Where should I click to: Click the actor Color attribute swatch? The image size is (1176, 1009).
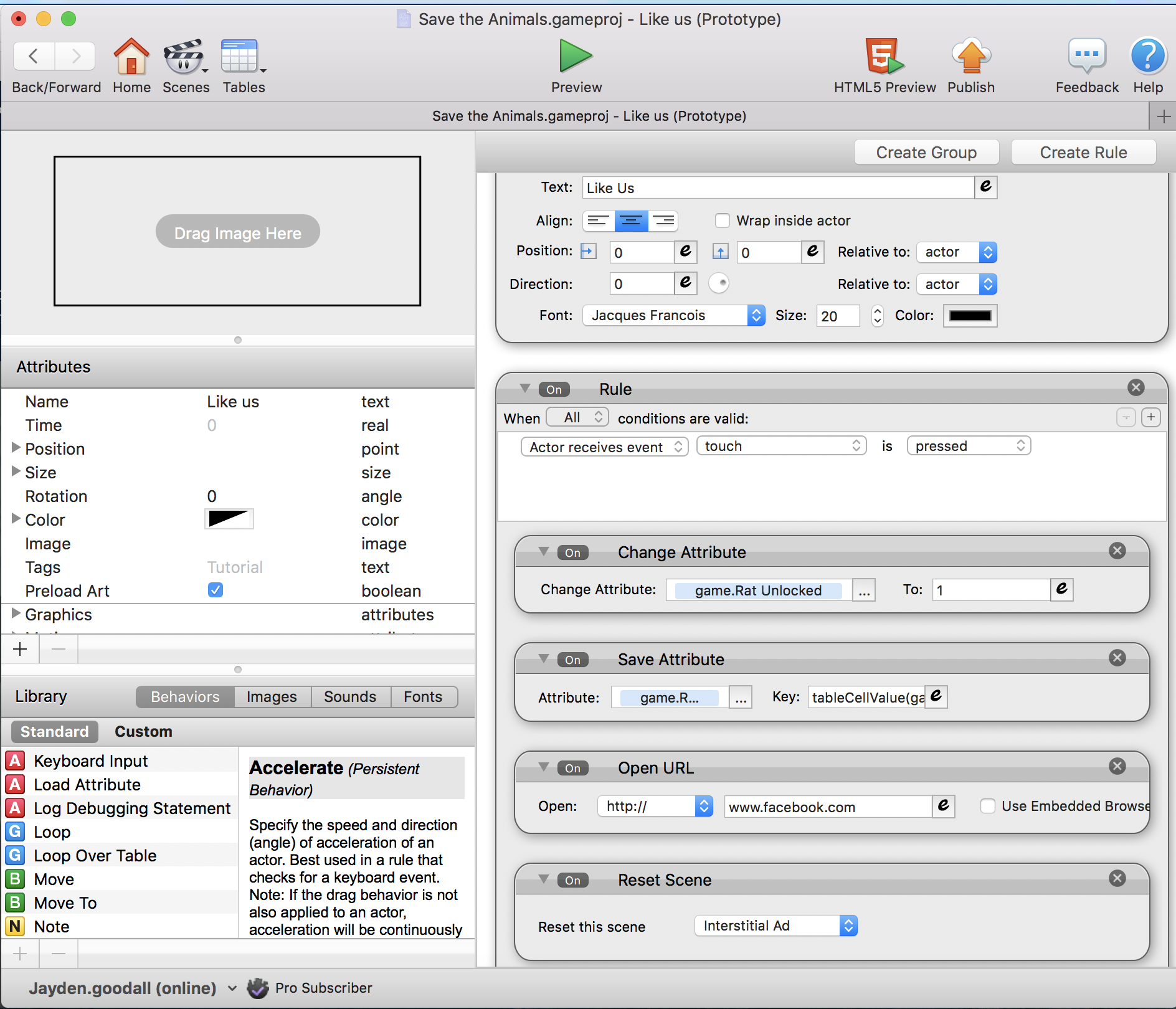229,518
